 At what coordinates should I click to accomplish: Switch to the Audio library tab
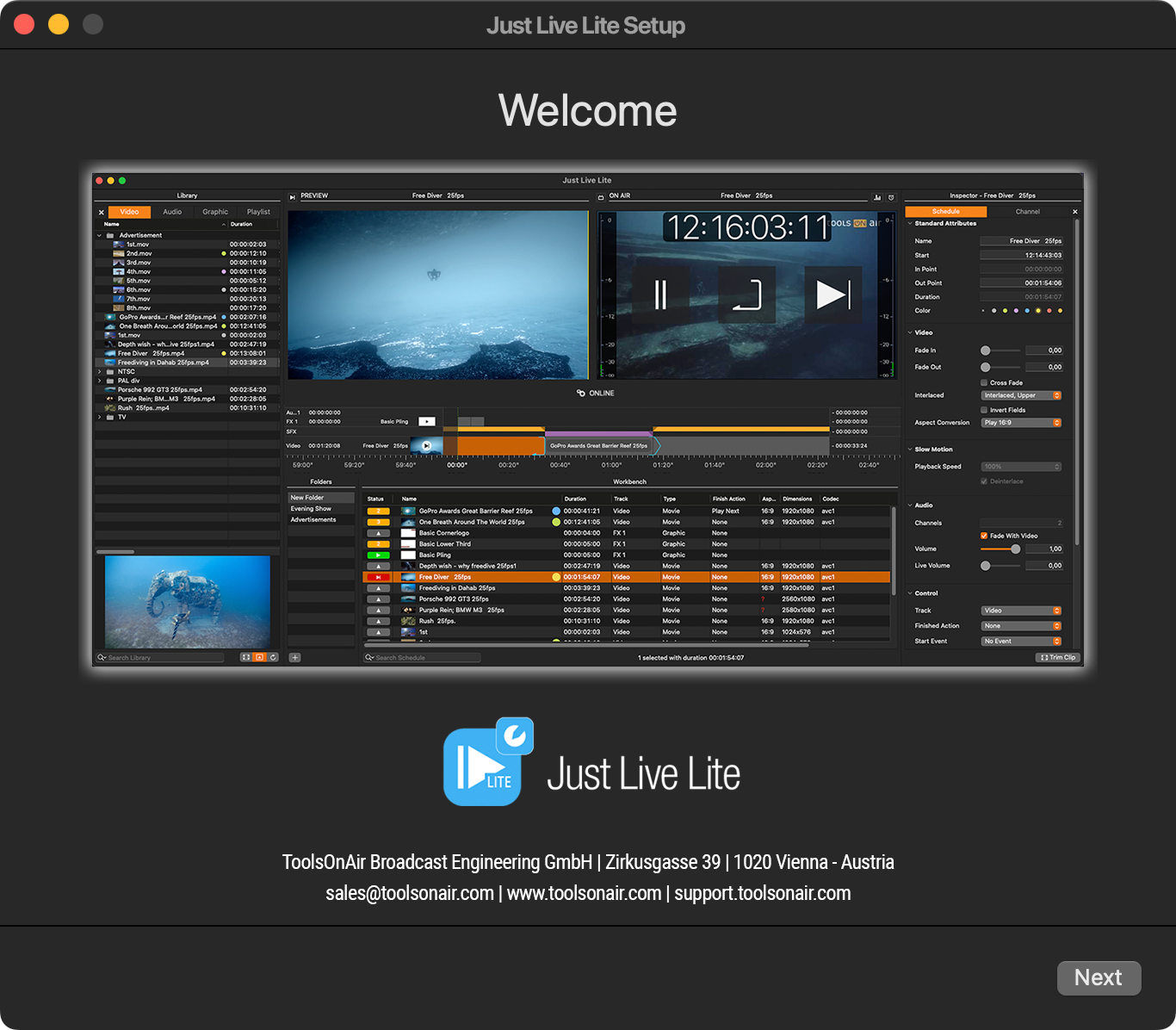tap(172, 212)
